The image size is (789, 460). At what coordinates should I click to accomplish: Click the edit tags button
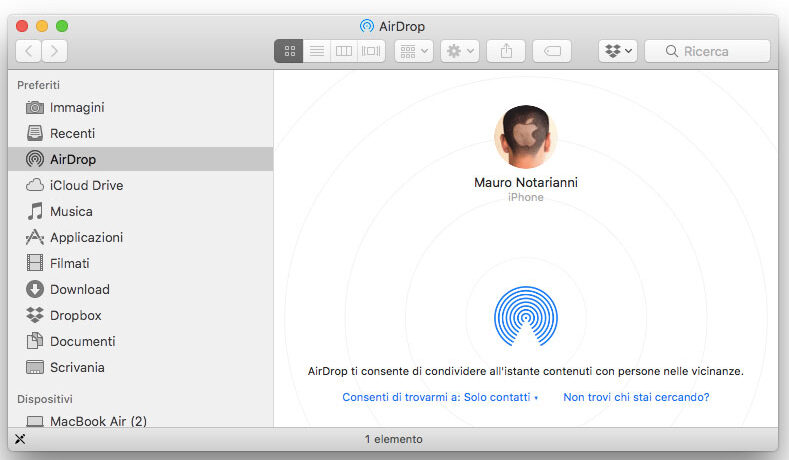point(552,51)
